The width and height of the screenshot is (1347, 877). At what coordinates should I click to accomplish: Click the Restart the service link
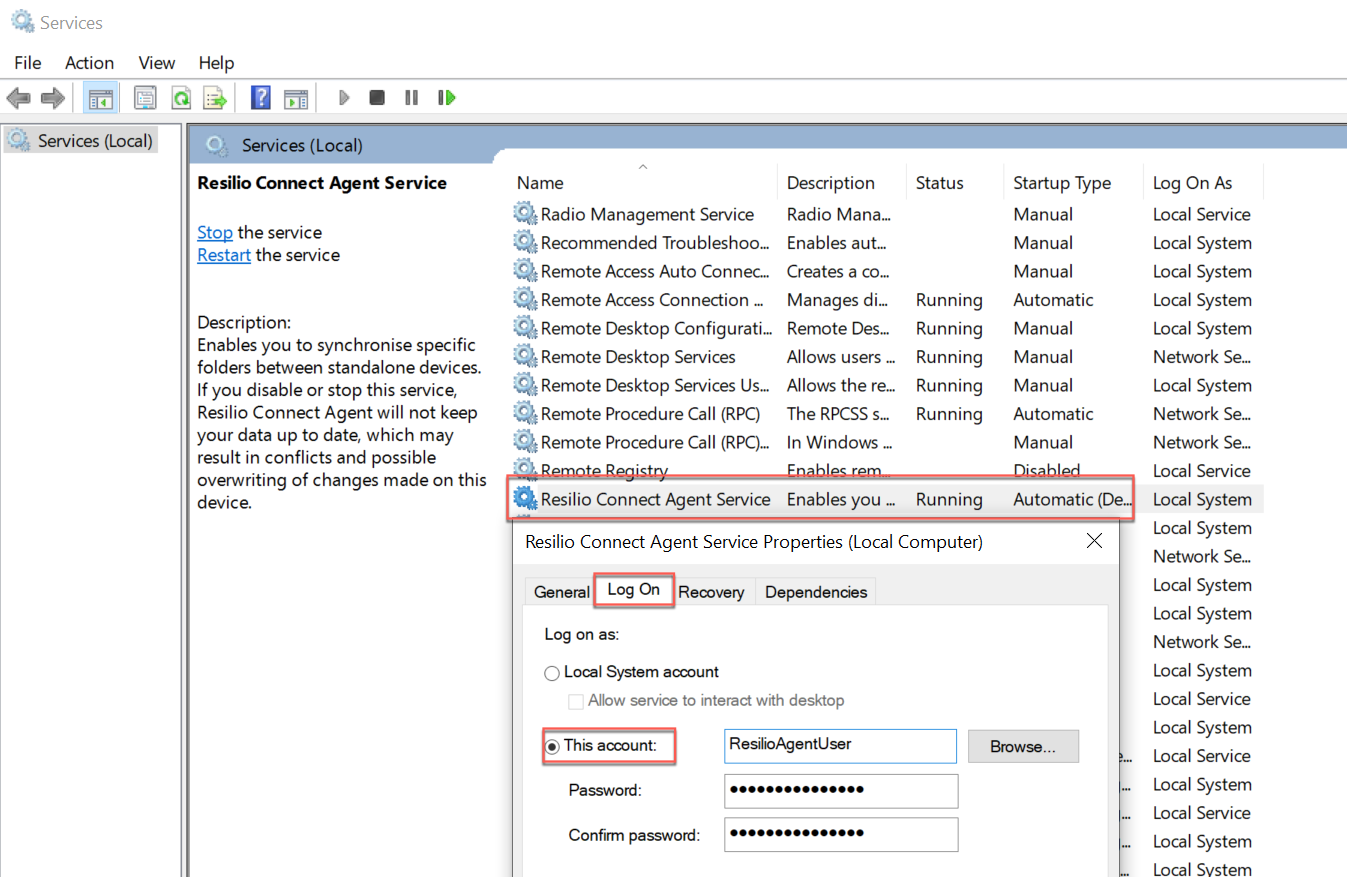[224, 255]
